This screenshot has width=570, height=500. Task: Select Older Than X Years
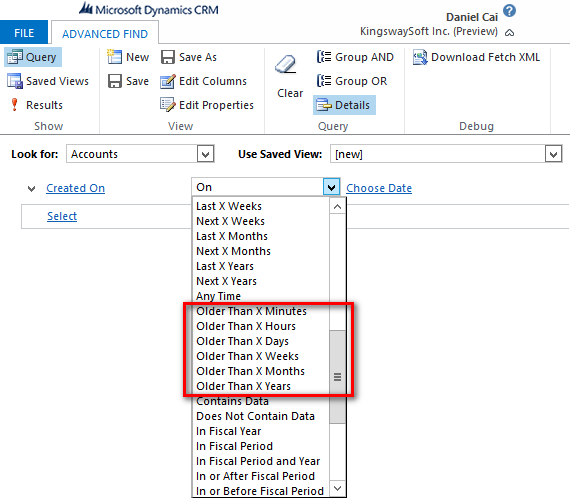[x=261, y=386]
